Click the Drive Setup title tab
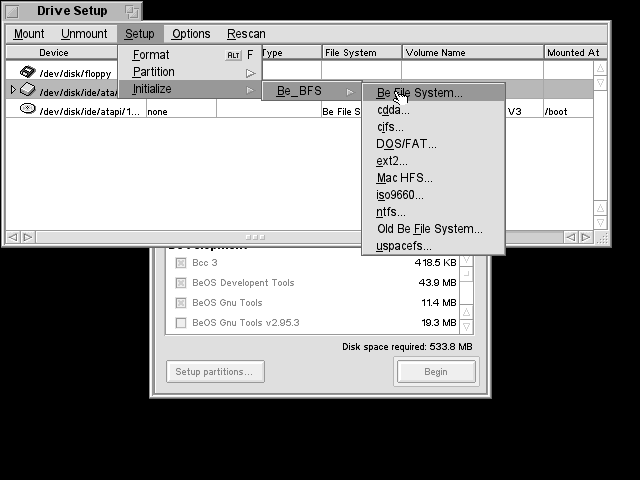The width and height of the screenshot is (640, 480). point(72,11)
